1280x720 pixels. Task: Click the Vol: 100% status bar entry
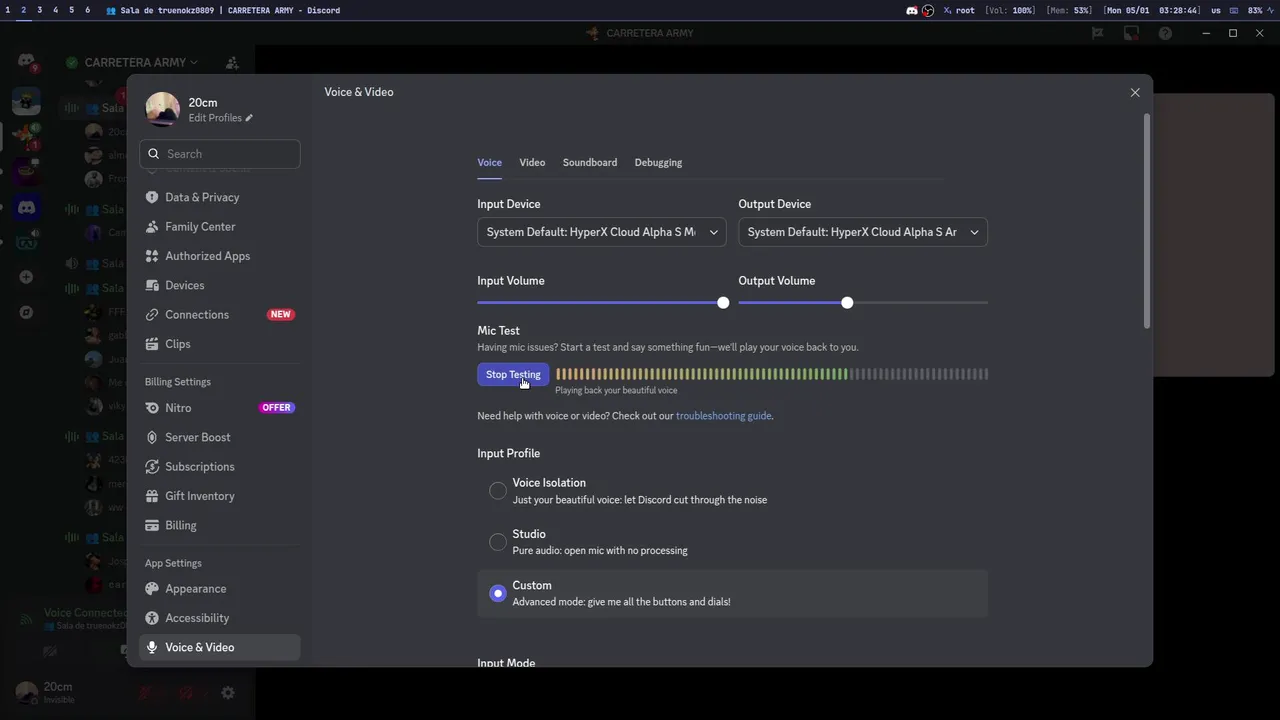(1009, 10)
